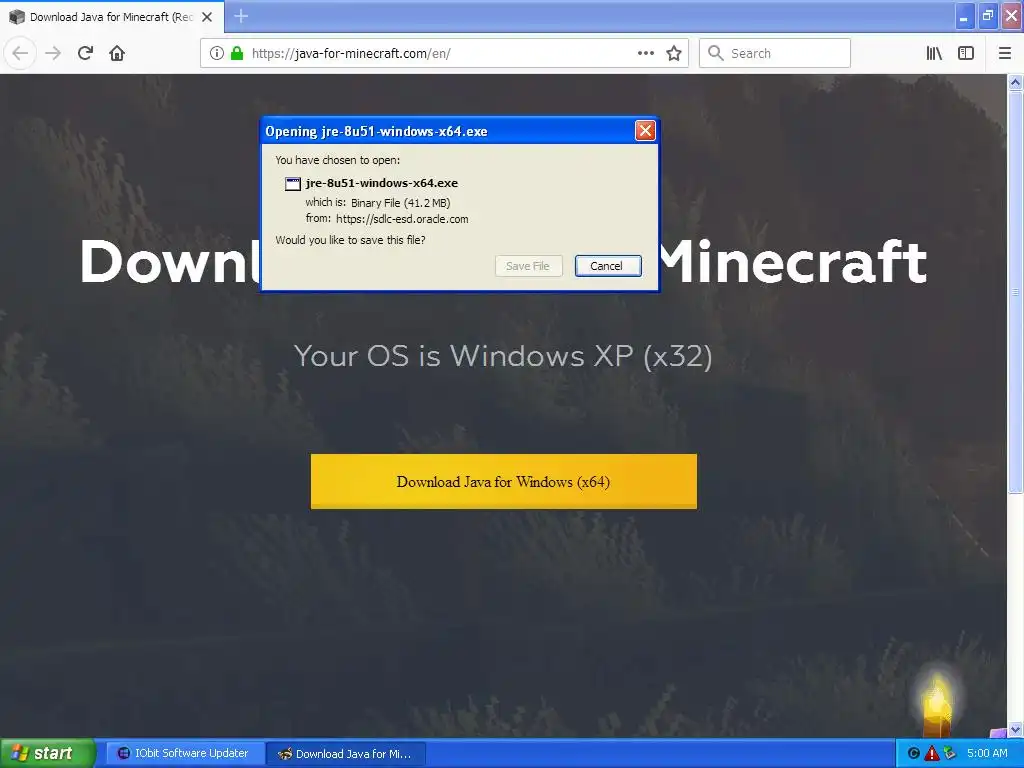1024x768 pixels.
Task: Click the page scrollbar up arrow
Action: click(x=1015, y=82)
